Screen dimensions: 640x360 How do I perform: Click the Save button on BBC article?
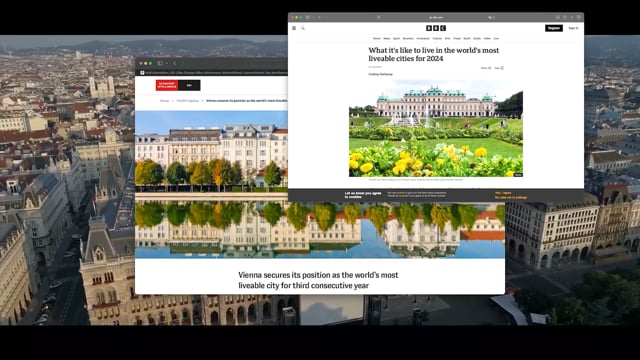tap(499, 68)
